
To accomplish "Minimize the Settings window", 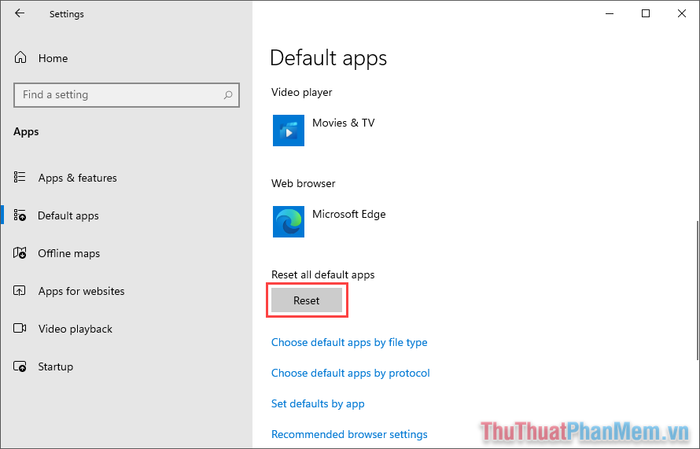I will 609,13.
